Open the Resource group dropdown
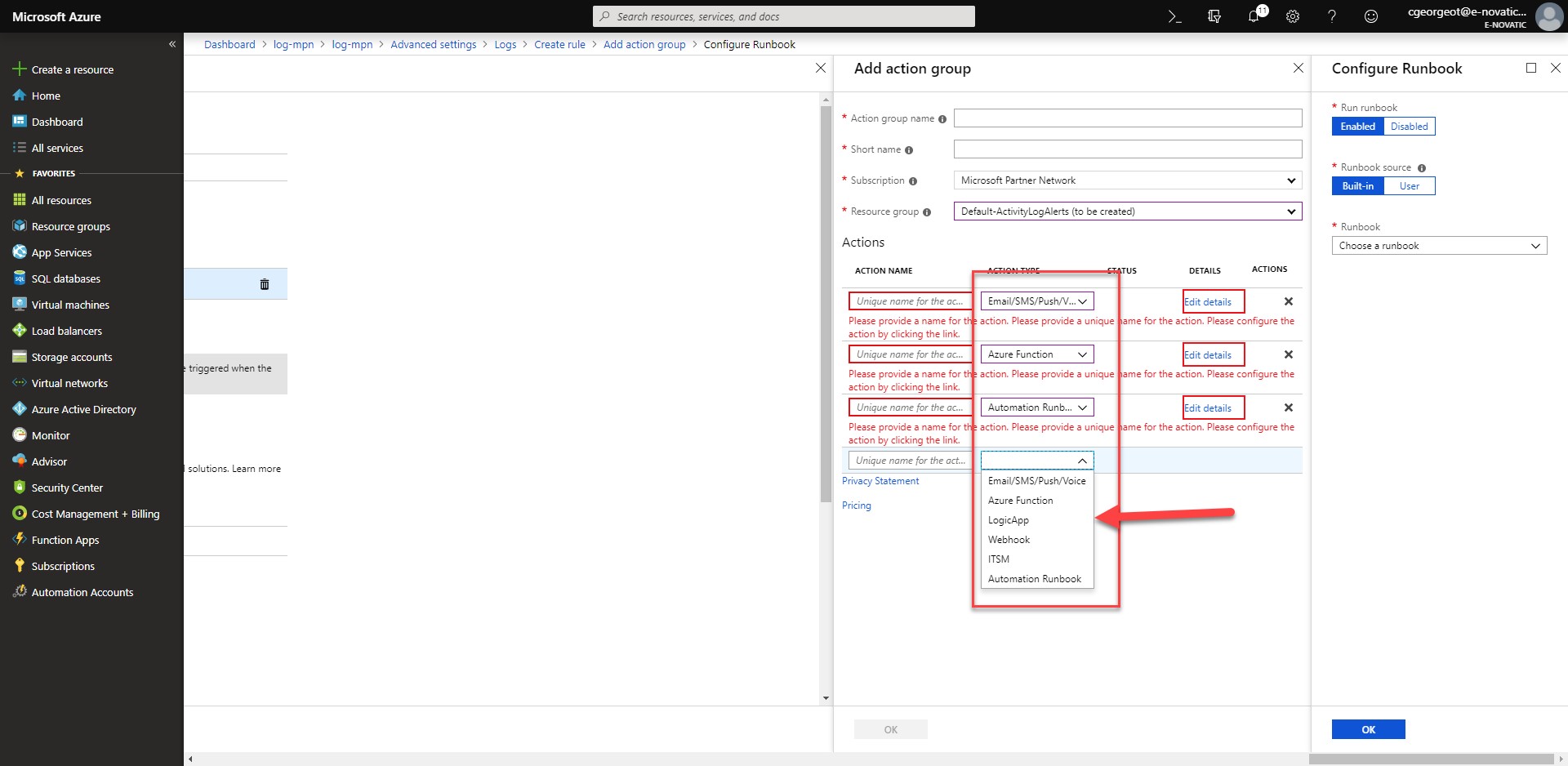 [x=1128, y=212]
